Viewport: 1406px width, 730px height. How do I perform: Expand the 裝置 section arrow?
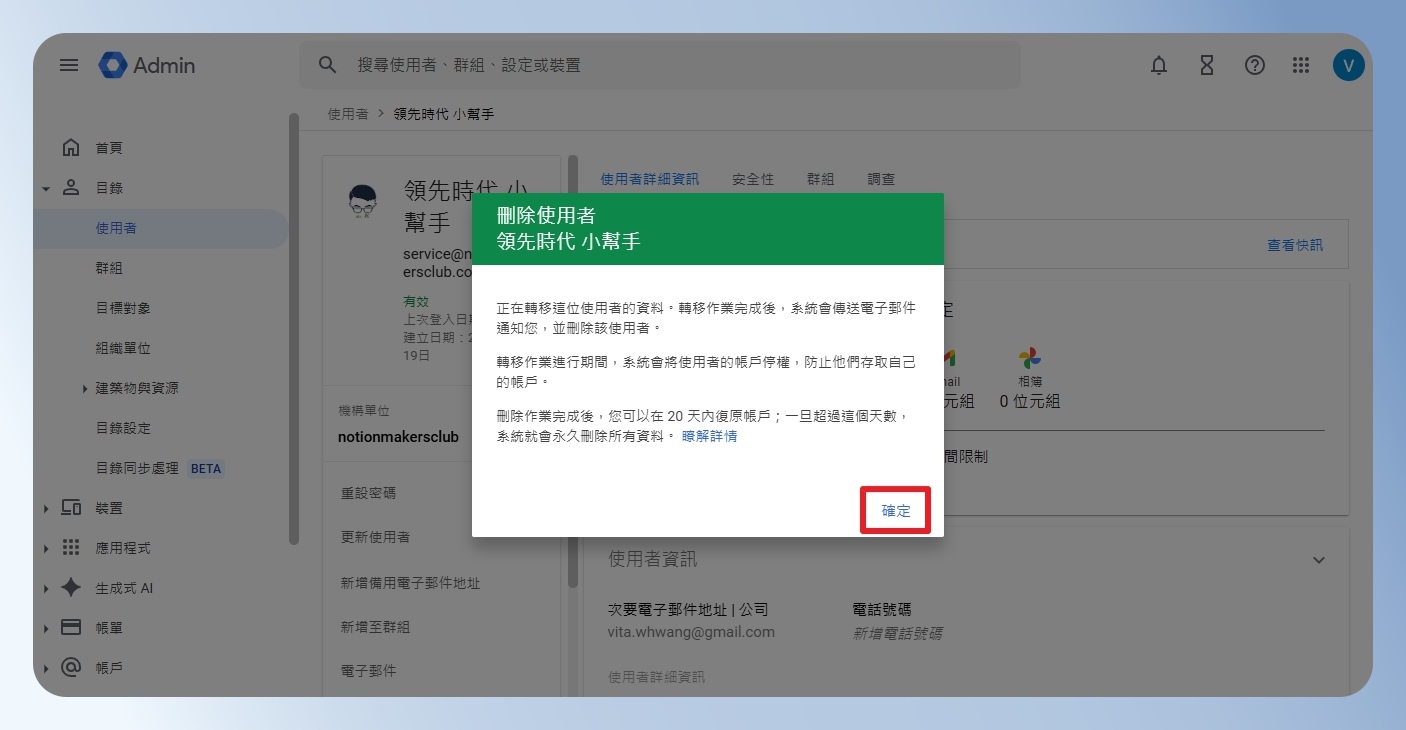[x=46, y=508]
